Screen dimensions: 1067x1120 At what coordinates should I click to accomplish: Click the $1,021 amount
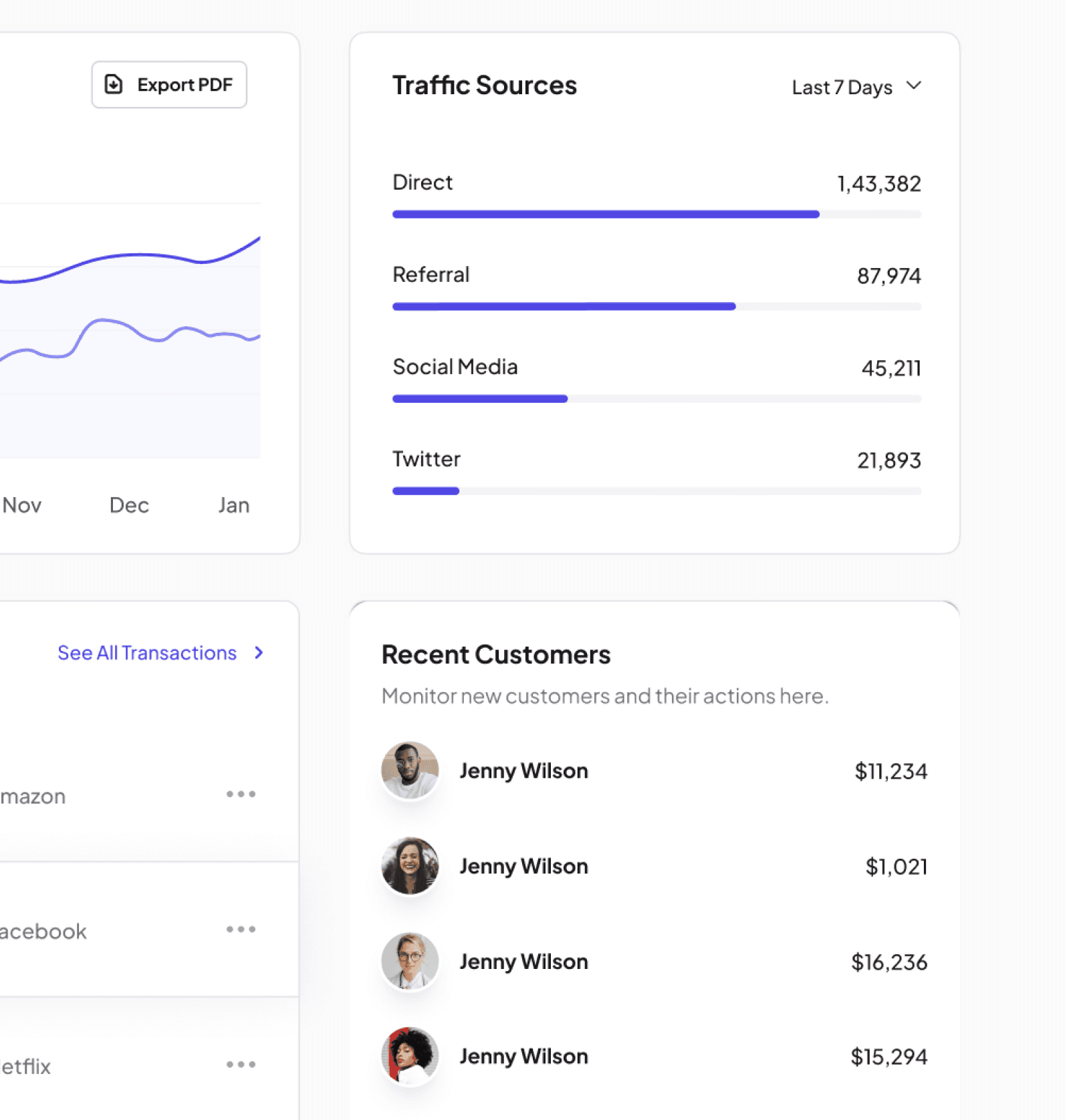click(897, 867)
